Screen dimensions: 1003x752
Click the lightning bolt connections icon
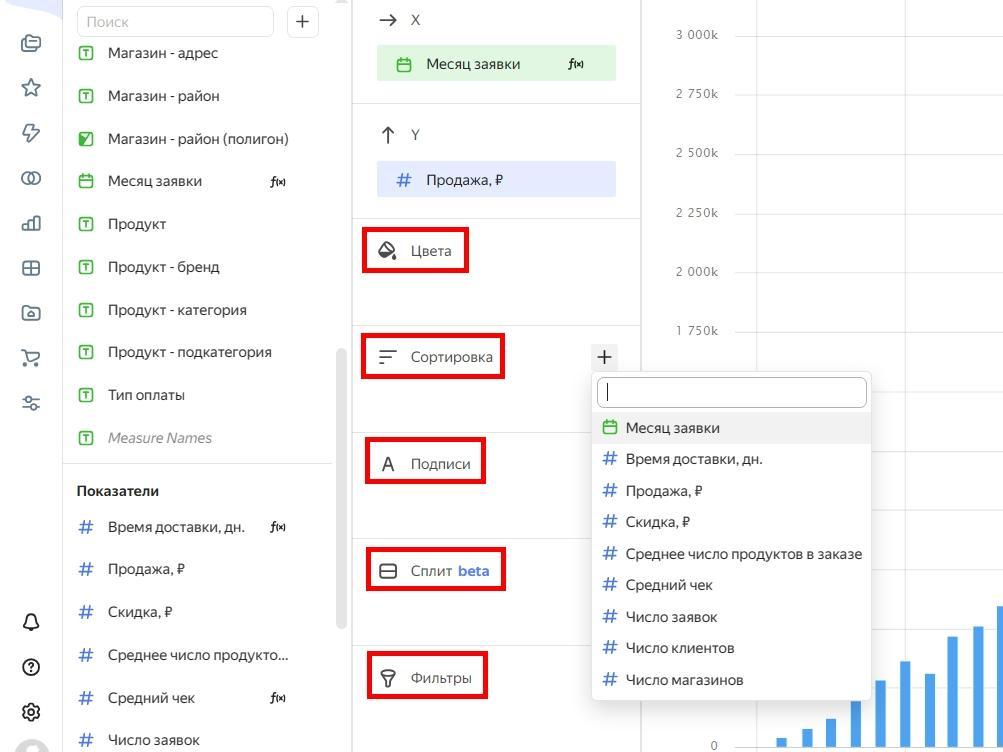(x=31, y=132)
